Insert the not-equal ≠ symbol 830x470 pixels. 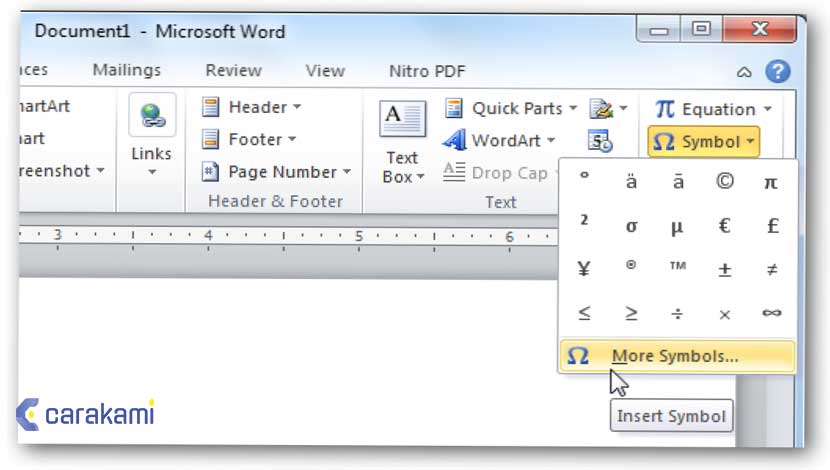pyautogui.click(x=771, y=269)
